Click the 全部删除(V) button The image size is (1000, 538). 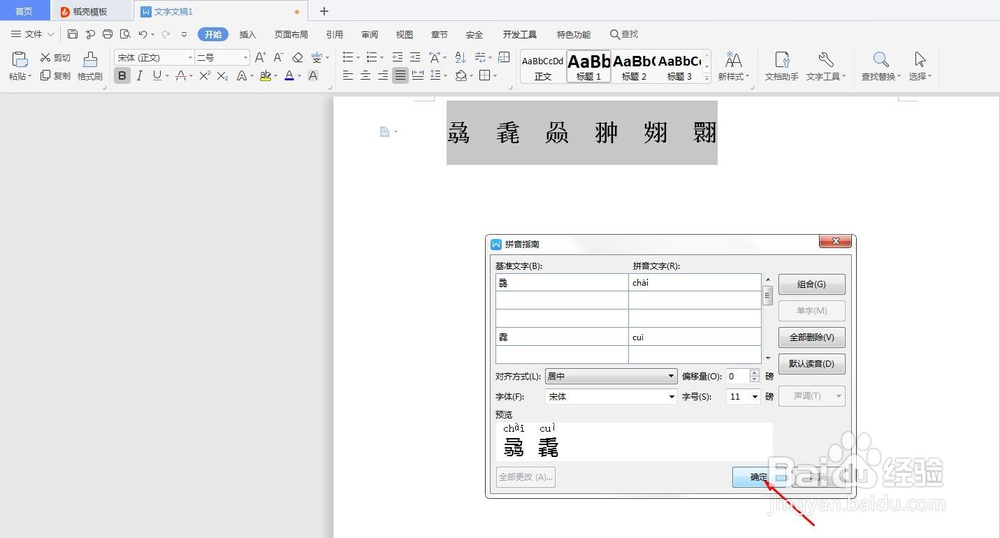(x=811, y=337)
